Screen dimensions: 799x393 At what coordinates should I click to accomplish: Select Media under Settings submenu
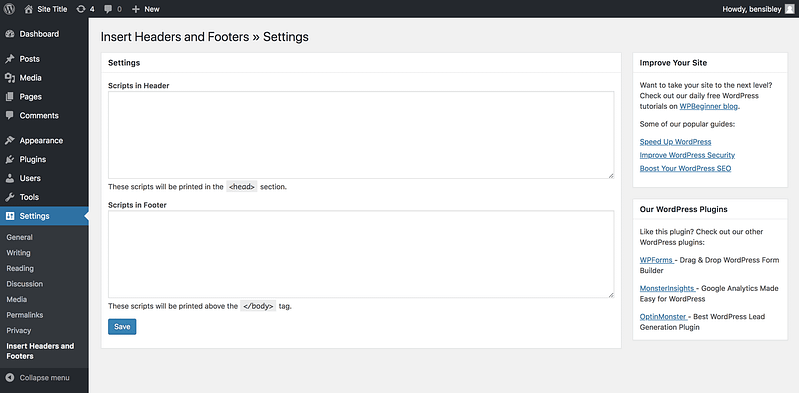tap(16, 299)
